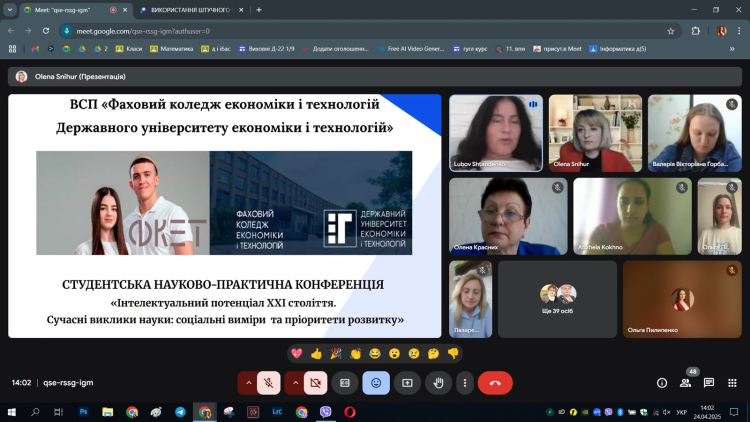Screen dimensions: 750x422
Task: Click the present screen button
Action: click(407, 382)
